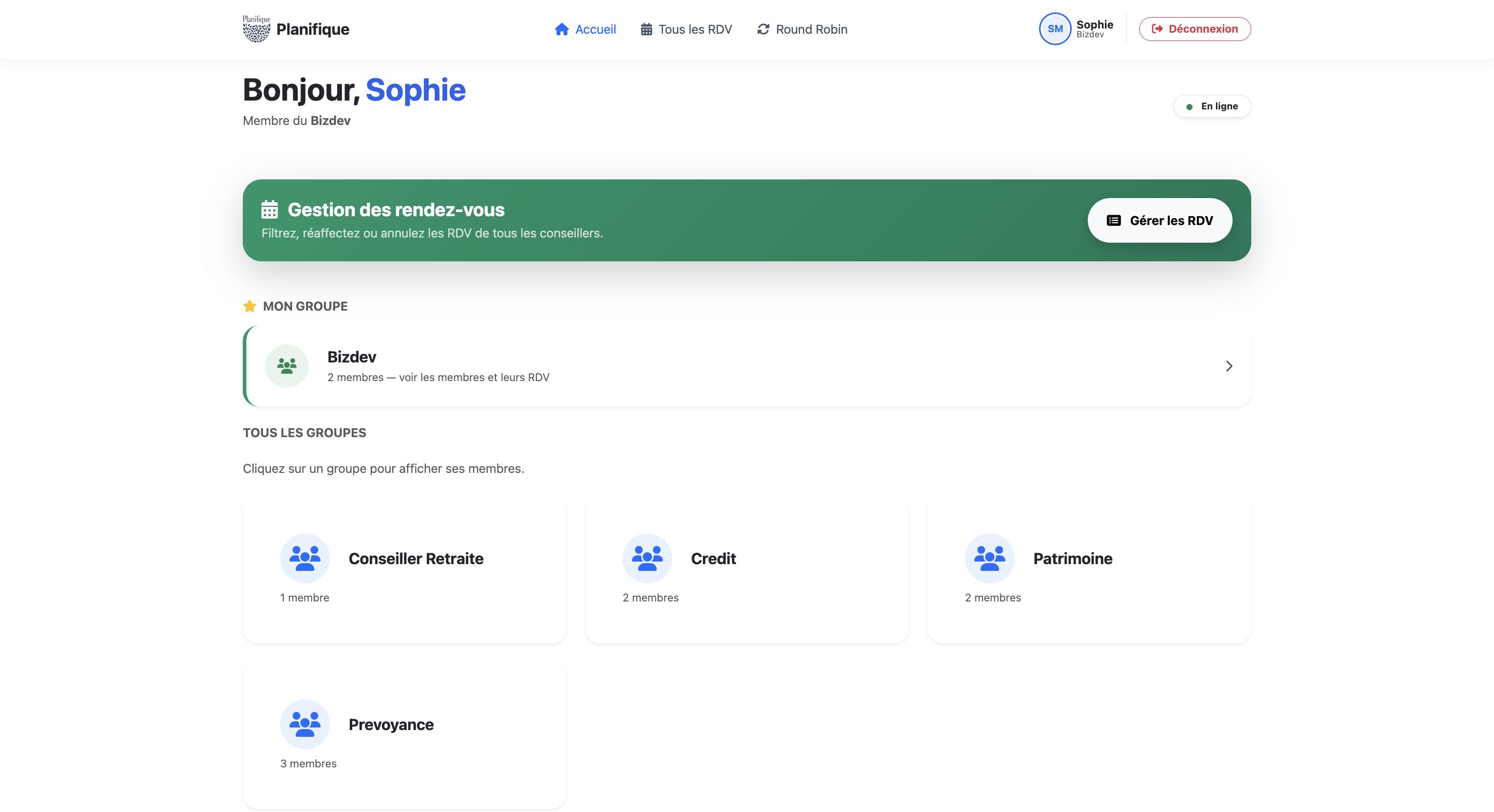Click the 2 membres — voir les membres text

[438, 377]
